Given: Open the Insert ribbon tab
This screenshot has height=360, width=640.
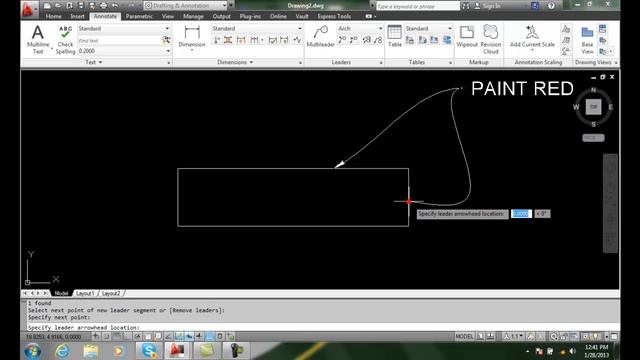Looking at the screenshot, I should pos(77,16).
